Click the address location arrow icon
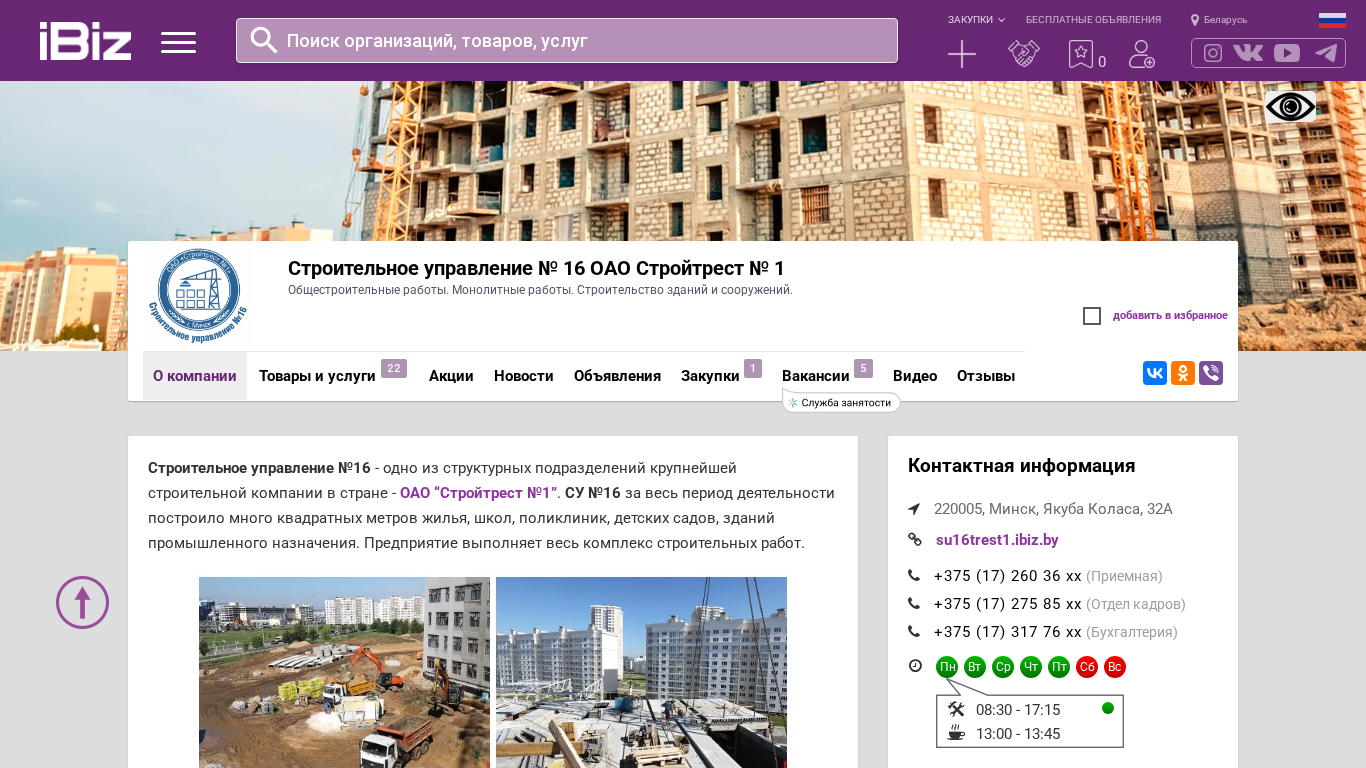 [x=914, y=509]
